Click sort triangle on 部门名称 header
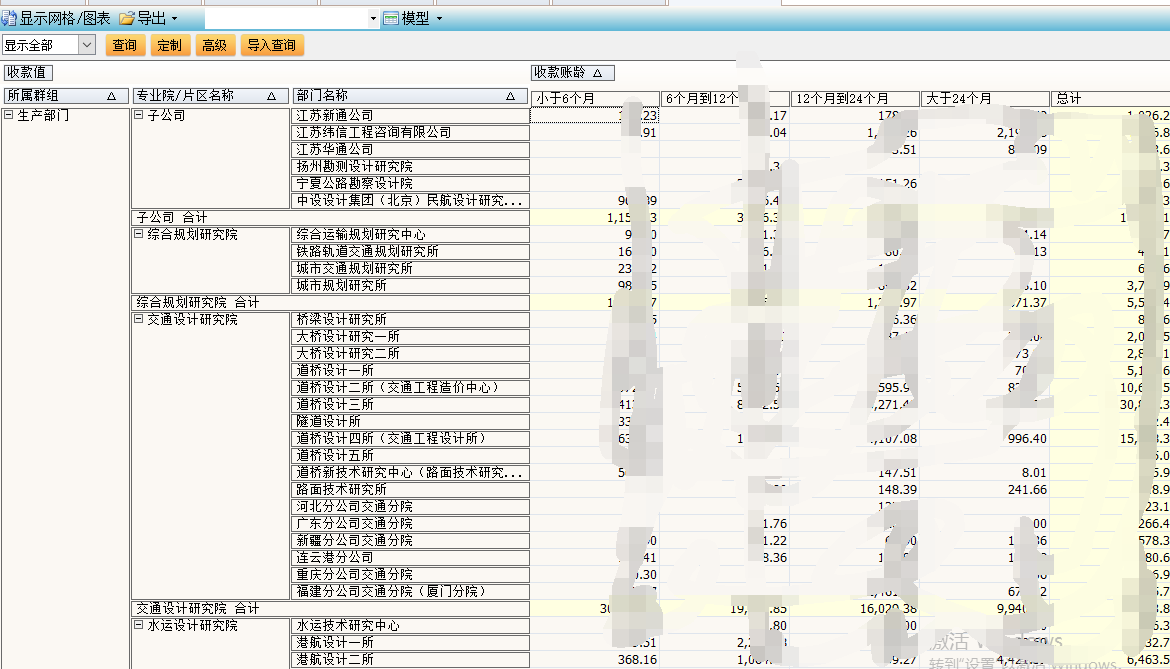Viewport: 1170px width, 669px height. (x=510, y=96)
